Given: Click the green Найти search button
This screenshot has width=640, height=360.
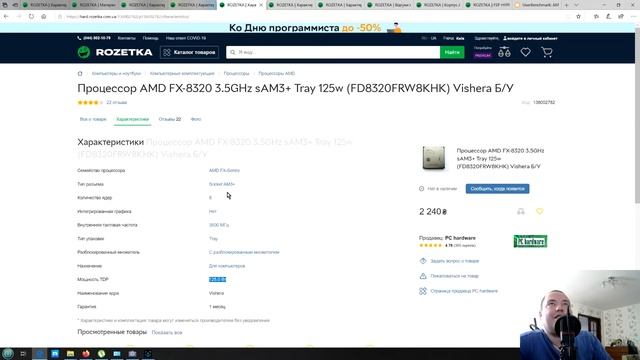Looking at the screenshot, I should (x=452, y=52).
